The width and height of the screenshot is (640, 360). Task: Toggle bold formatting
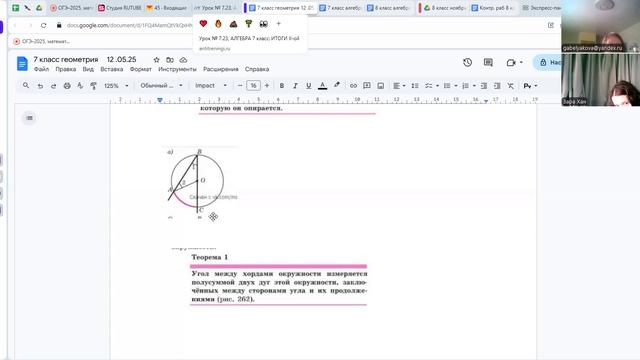pos(282,86)
